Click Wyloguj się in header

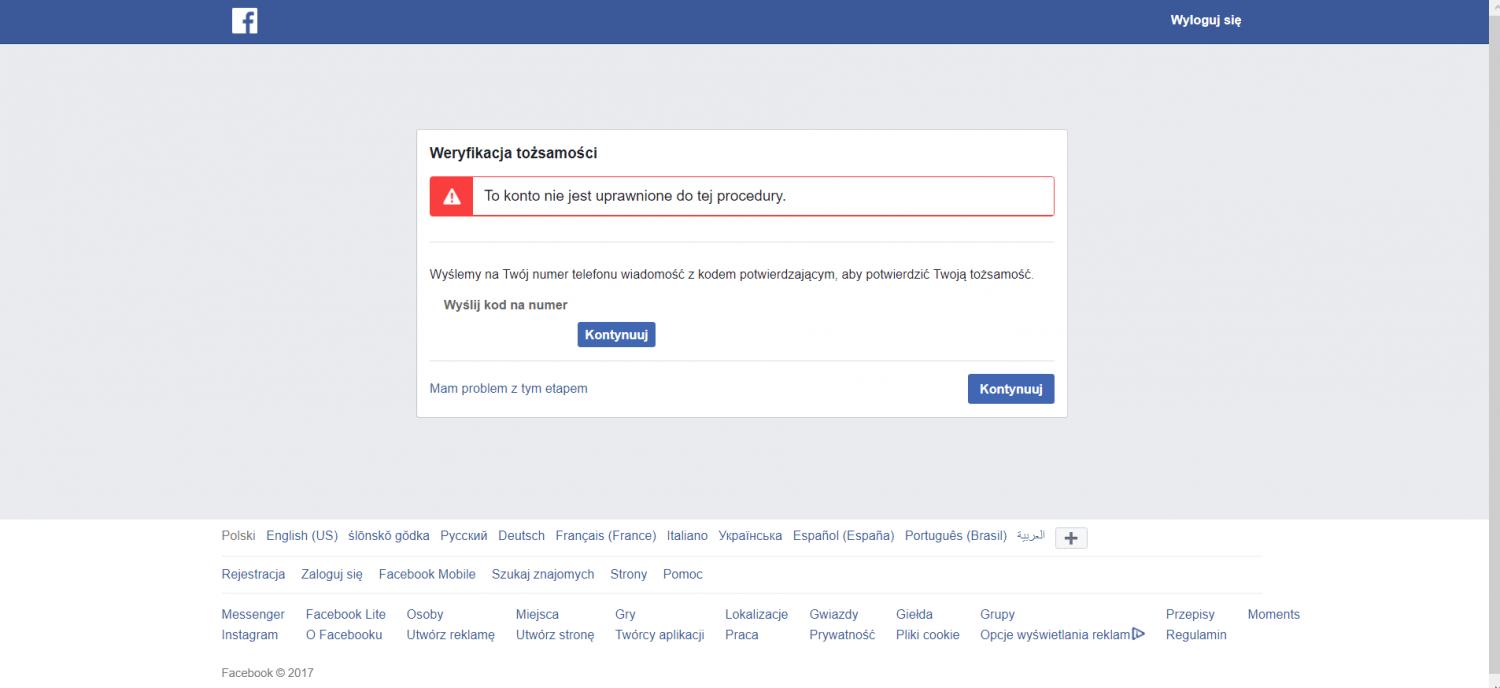1205,20
